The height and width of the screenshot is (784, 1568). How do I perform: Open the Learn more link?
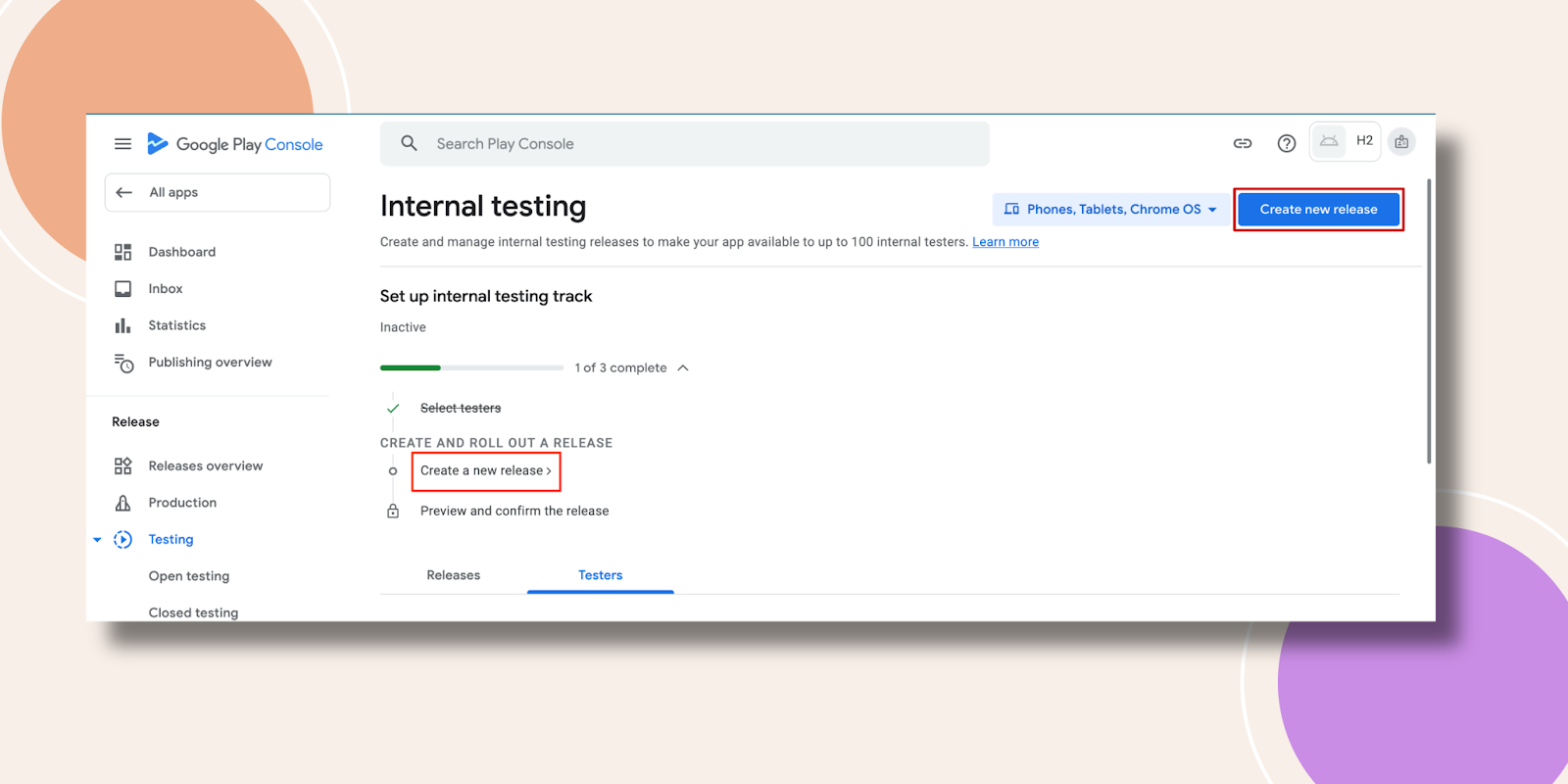(1005, 242)
